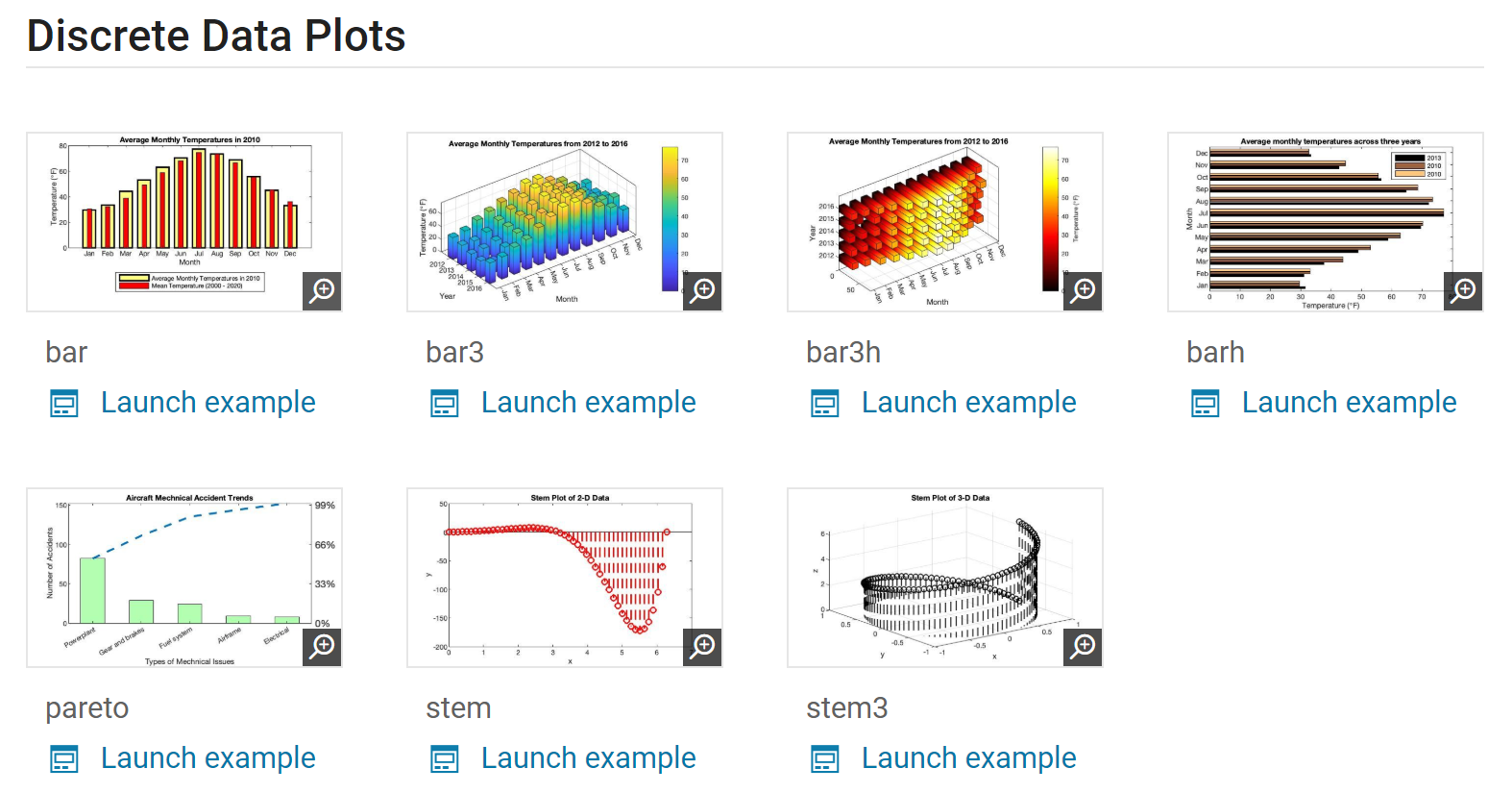Enlarge the bar3 plot using magnifier icon
The width and height of the screenshot is (1512, 793).
click(x=703, y=290)
